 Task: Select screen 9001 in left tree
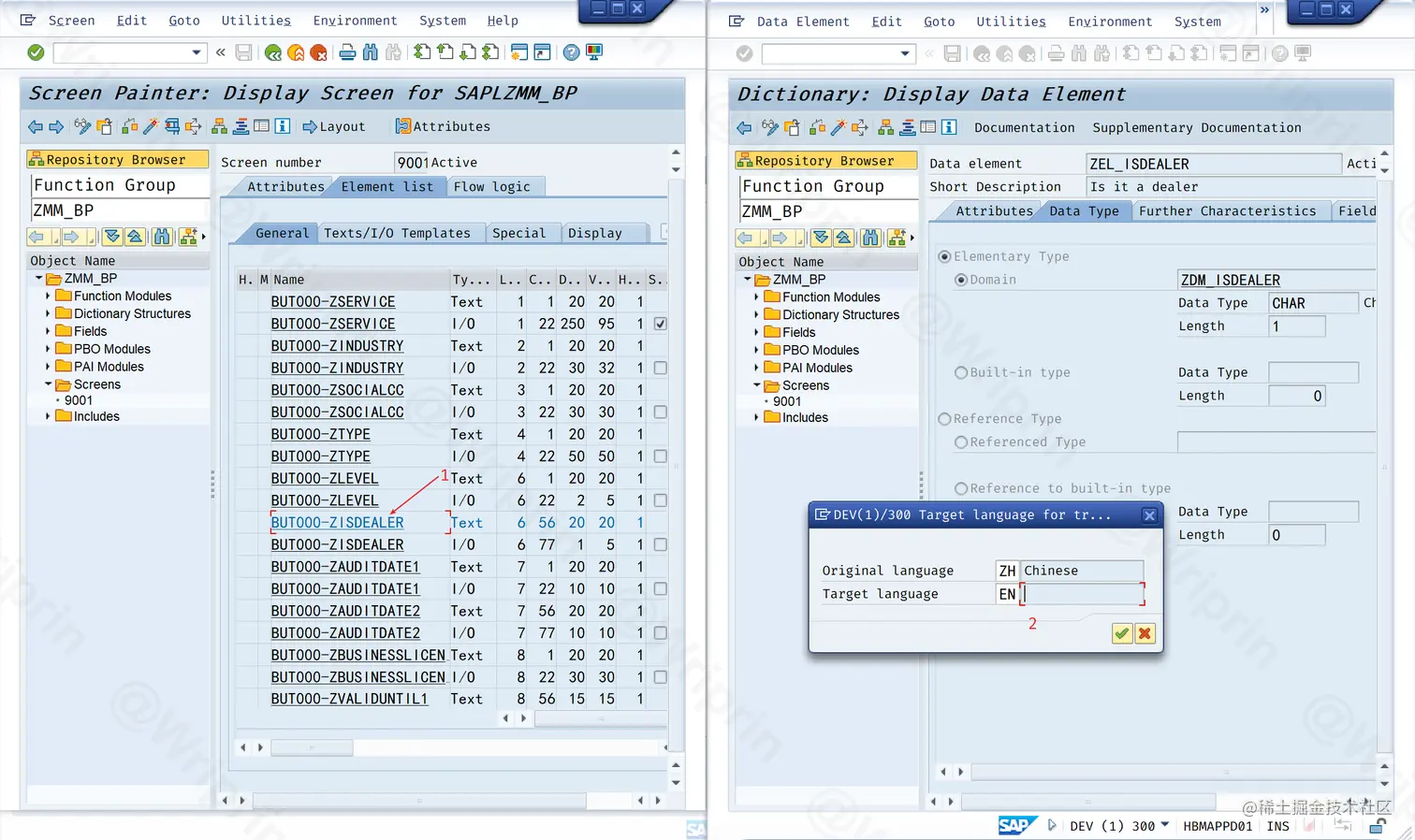79,400
